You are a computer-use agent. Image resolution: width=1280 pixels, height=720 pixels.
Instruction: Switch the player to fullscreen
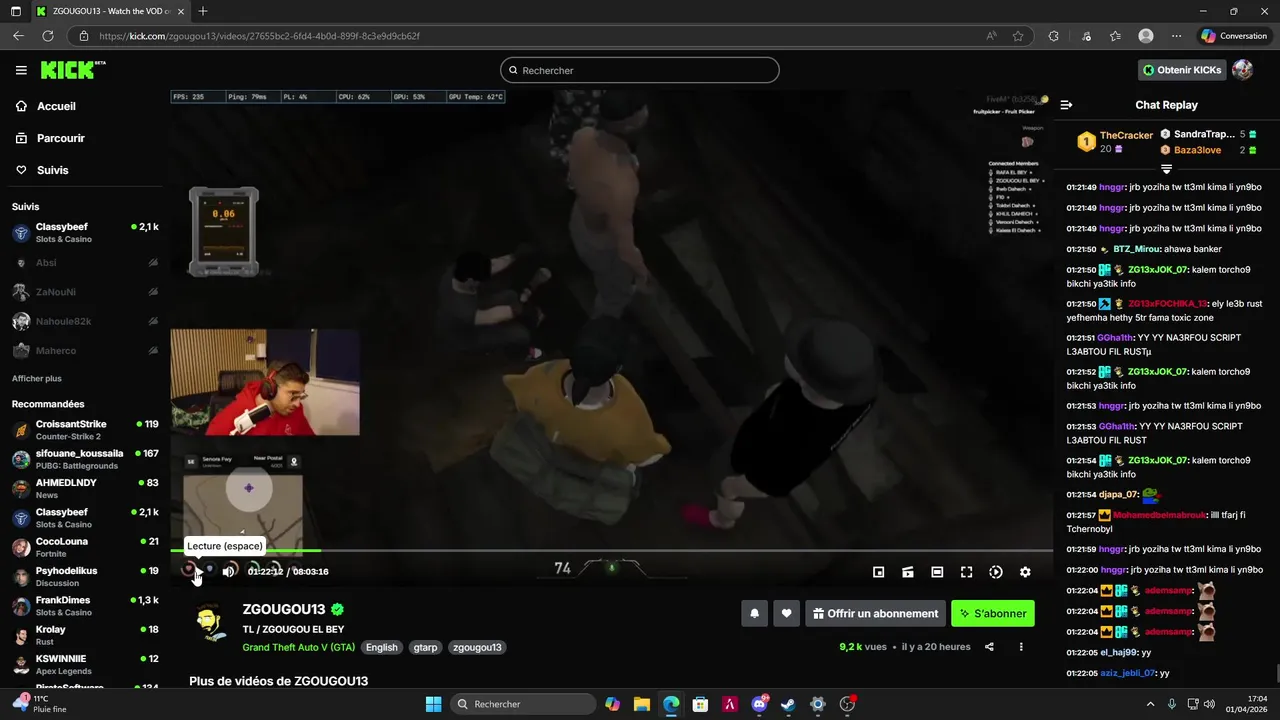[x=966, y=572]
